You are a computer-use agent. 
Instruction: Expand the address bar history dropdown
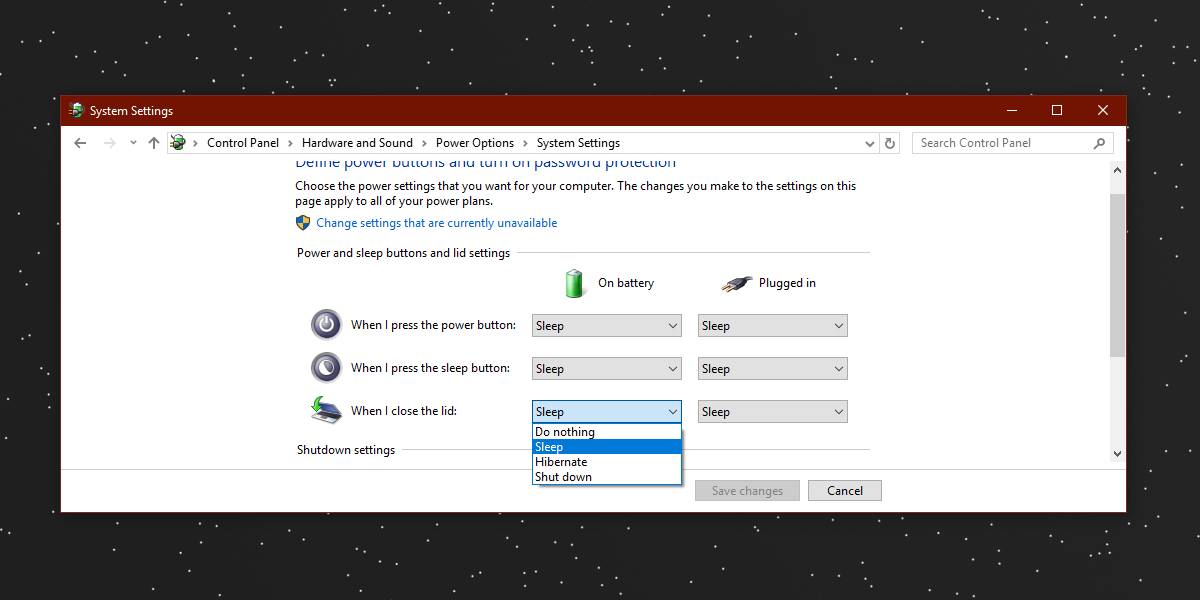[870, 143]
